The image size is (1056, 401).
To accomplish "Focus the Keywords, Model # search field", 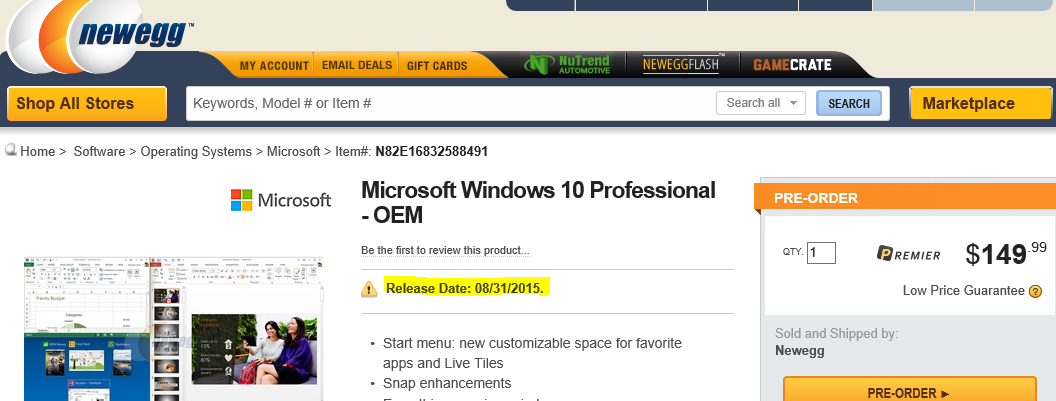I will (450, 103).
